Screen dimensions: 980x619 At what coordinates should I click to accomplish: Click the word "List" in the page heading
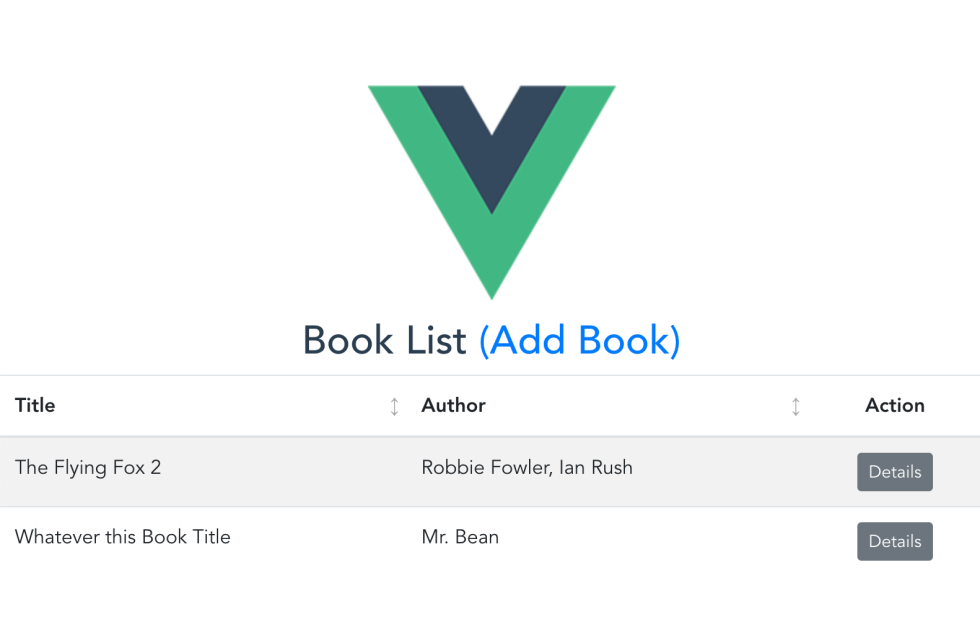coord(436,341)
